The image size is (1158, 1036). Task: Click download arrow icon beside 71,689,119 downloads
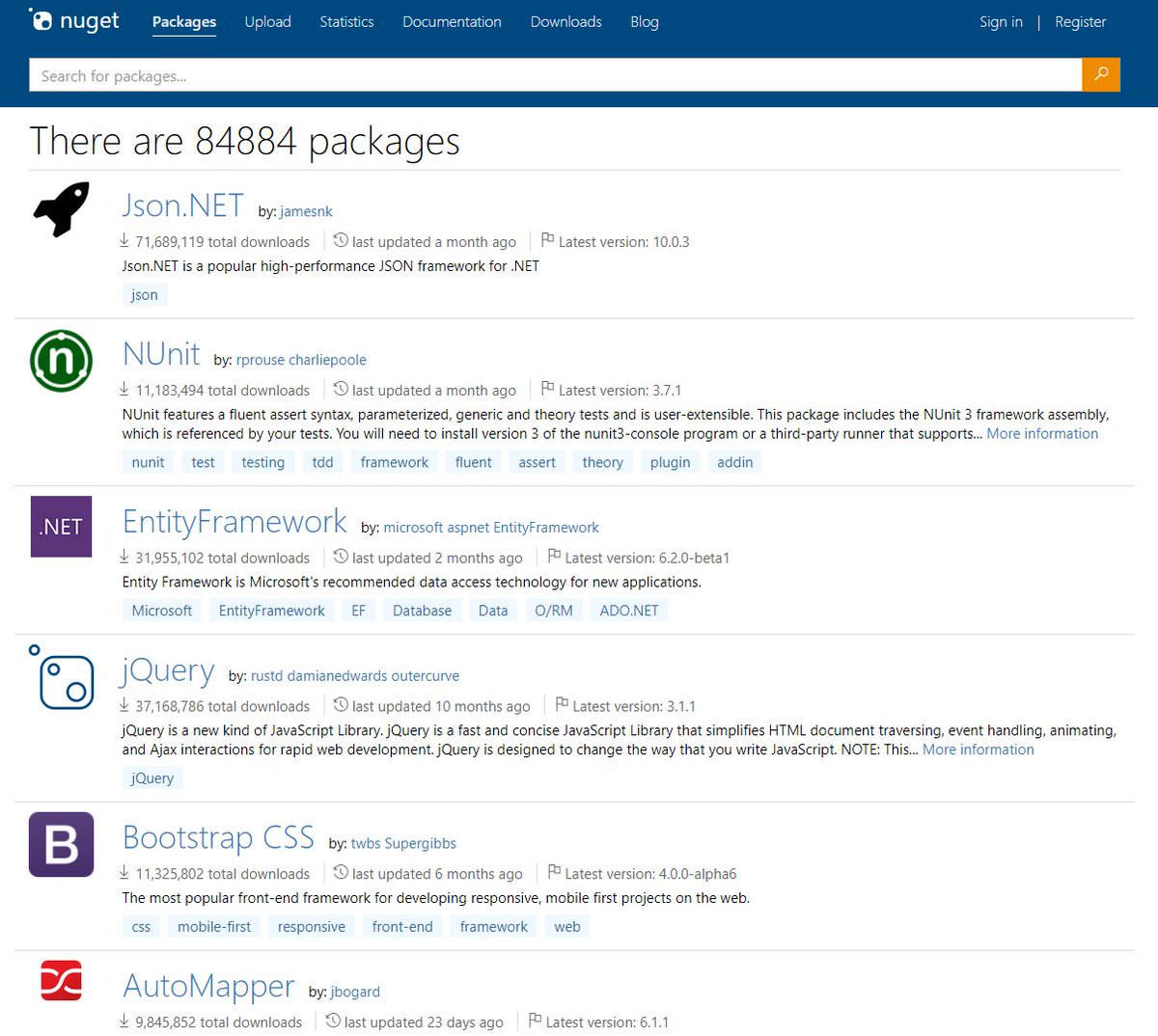124,240
